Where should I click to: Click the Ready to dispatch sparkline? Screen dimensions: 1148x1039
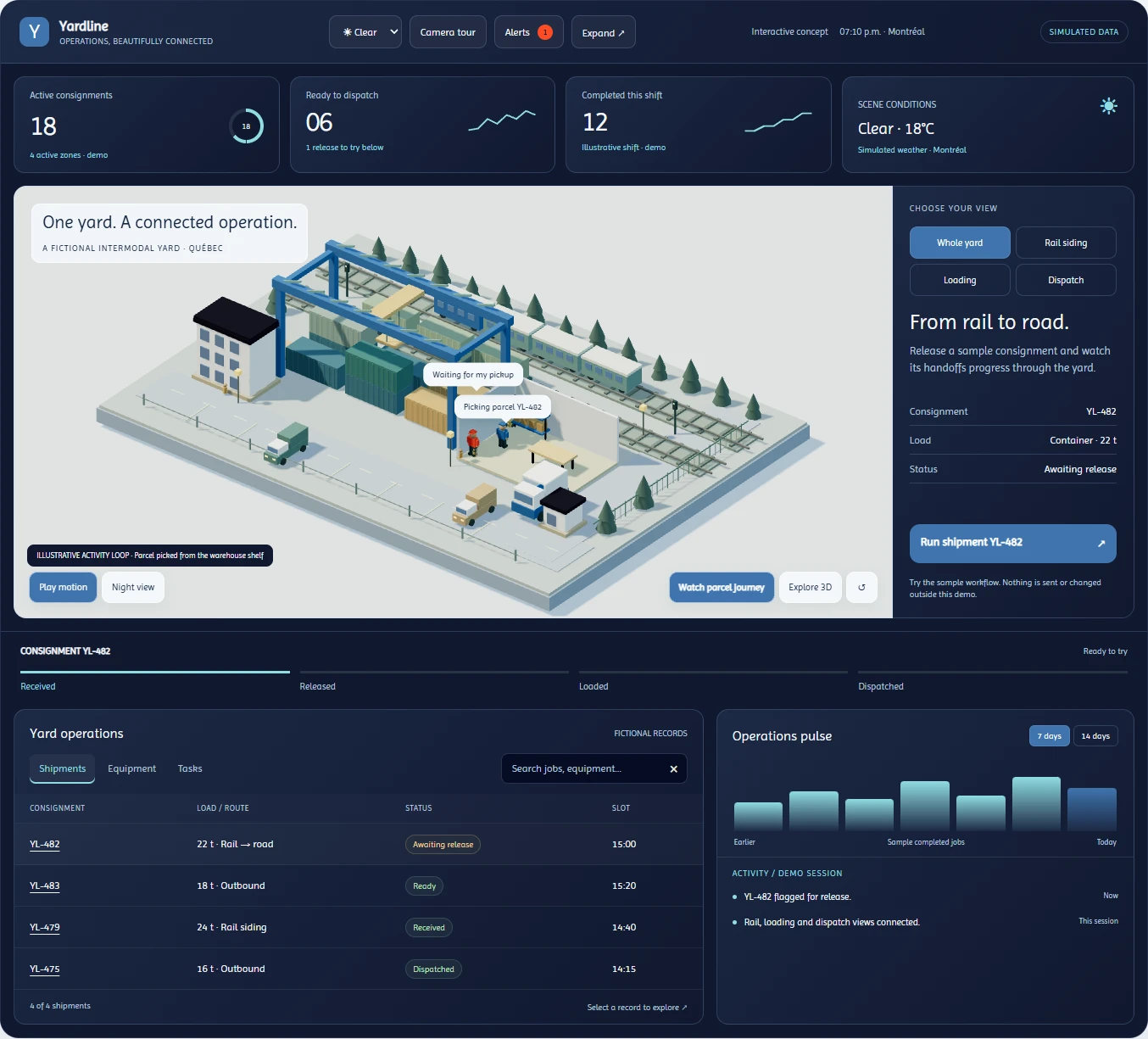point(502,120)
